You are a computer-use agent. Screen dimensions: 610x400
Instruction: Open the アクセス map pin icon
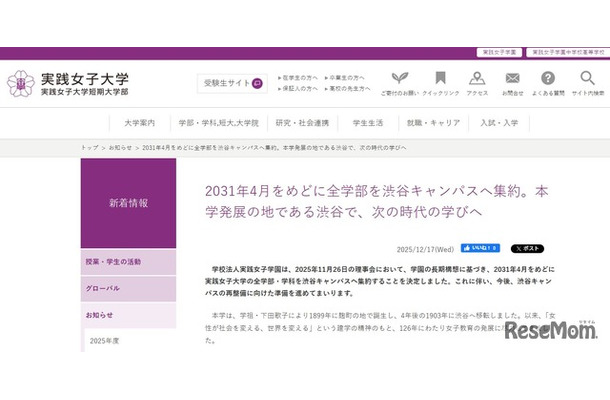(x=477, y=78)
